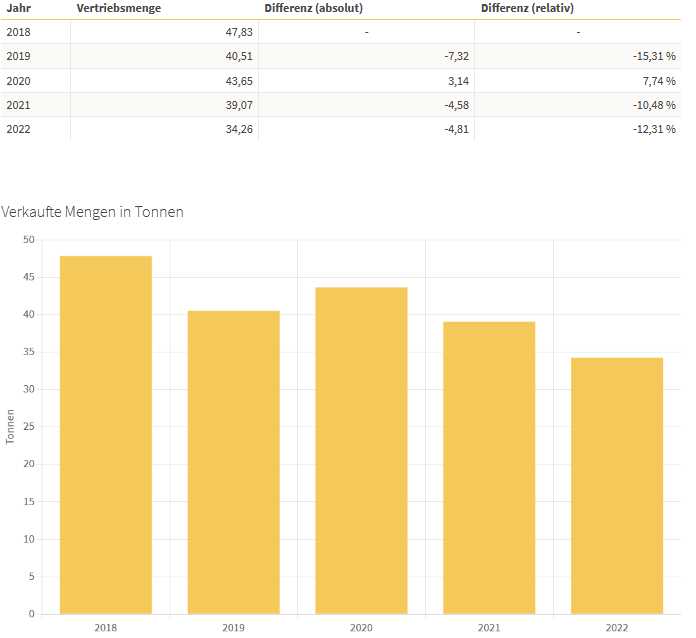
Task: Select the 2018 year cell in table
Action: pos(19,32)
